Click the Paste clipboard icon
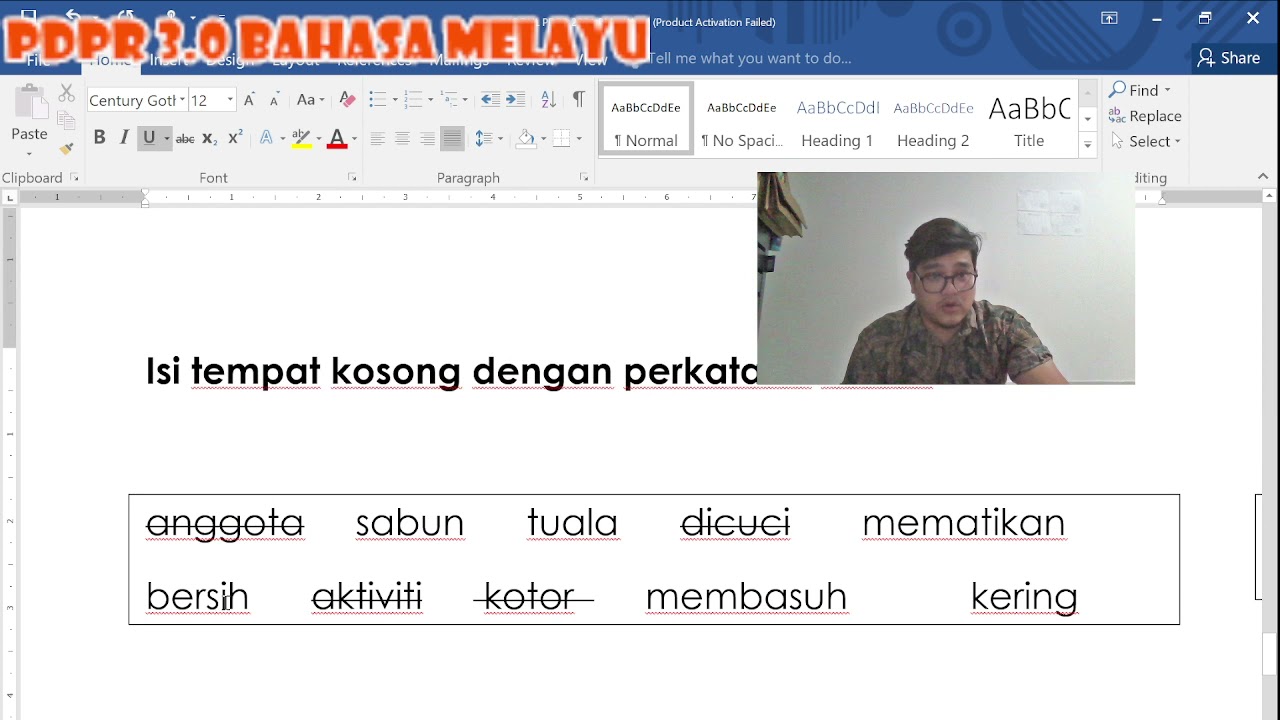1280x720 pixels. point(30,103)
